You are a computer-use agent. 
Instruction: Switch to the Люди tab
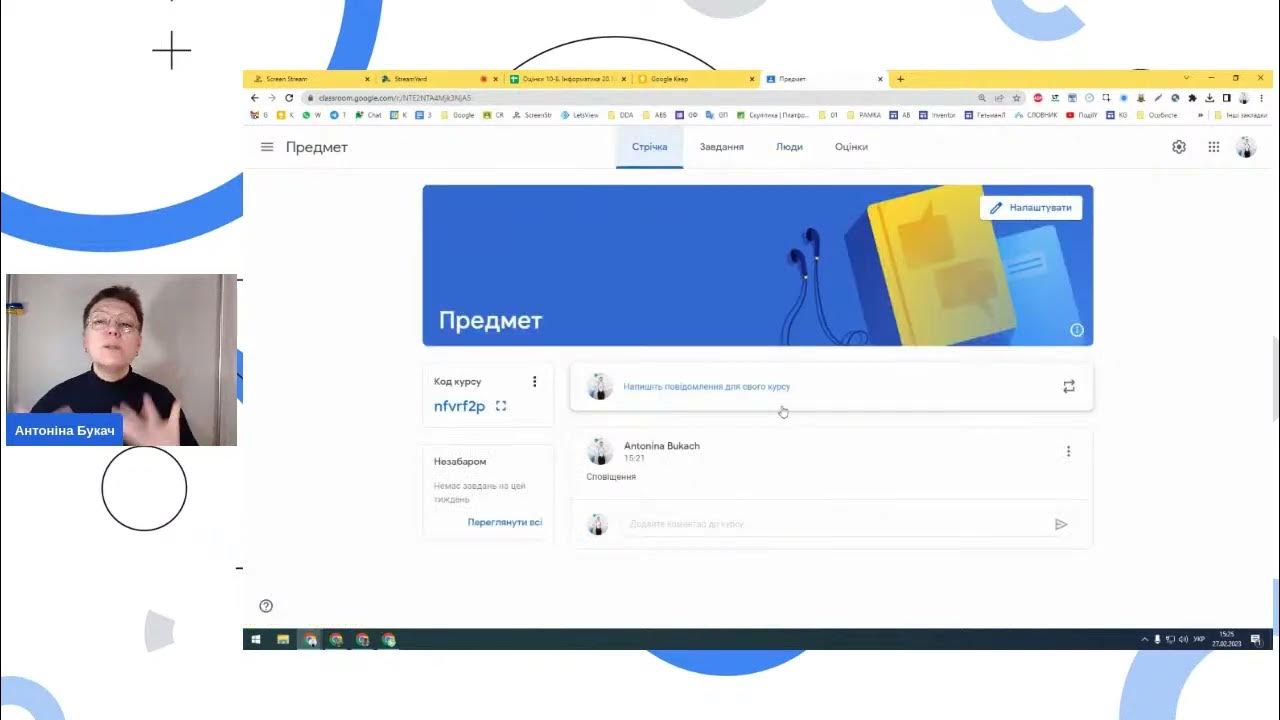789,147
